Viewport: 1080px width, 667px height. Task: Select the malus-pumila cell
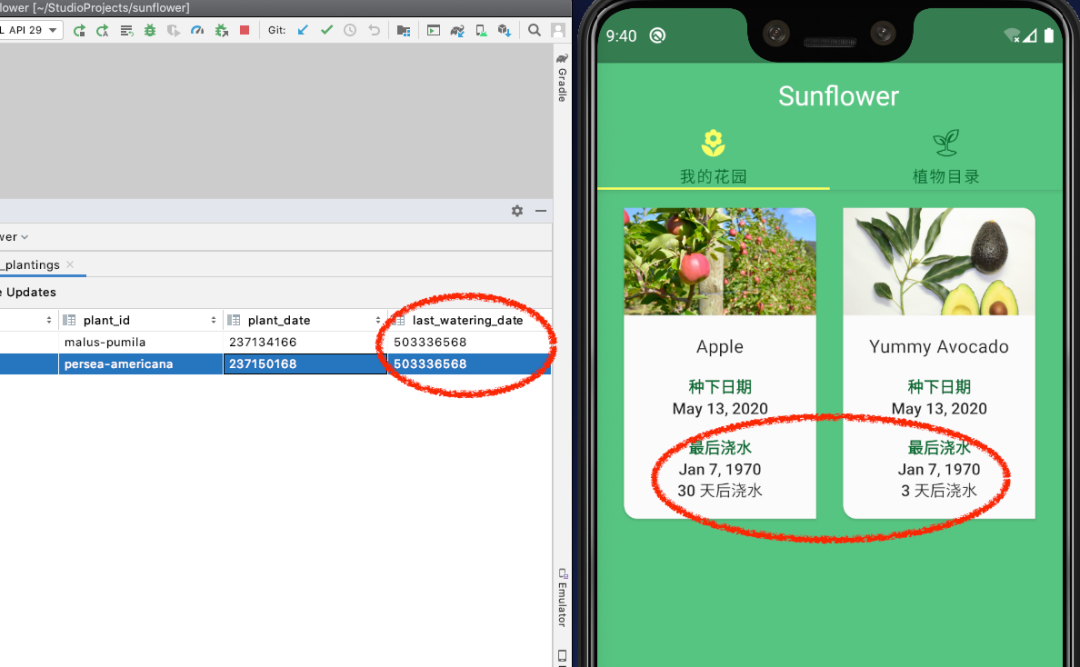tap(141, 342)
